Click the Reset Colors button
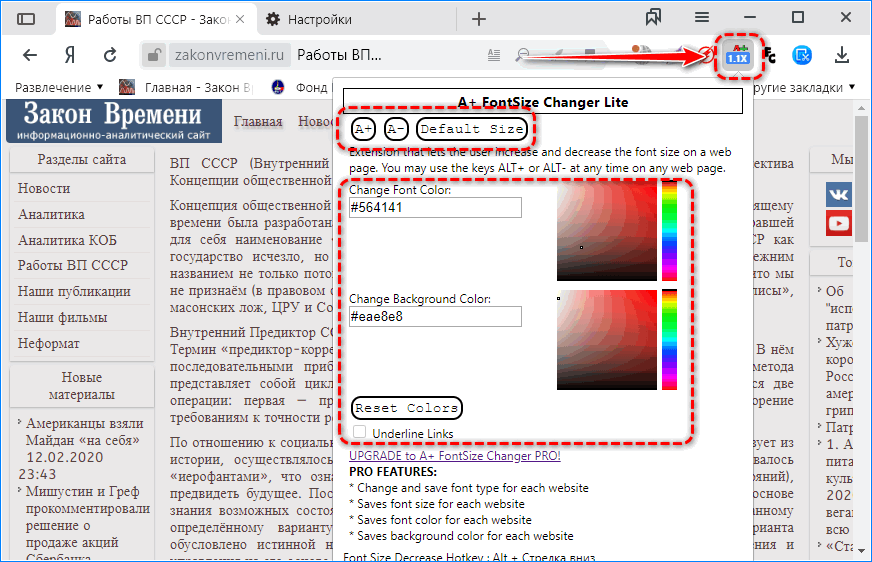Screen dimensions: 872x562 tap(407, 408)
